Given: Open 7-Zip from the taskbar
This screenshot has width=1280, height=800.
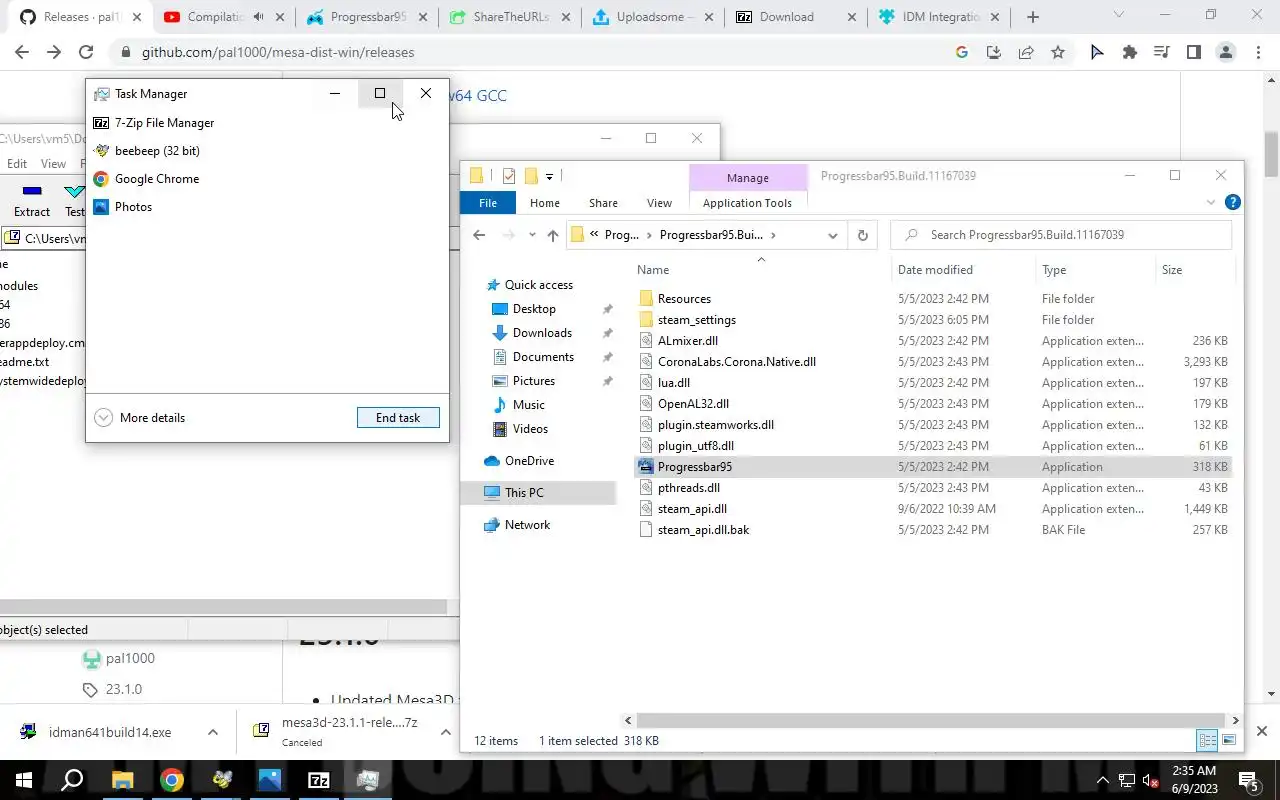Looking at the screenshot, I should pyautogui.click(x=319, y=780).
